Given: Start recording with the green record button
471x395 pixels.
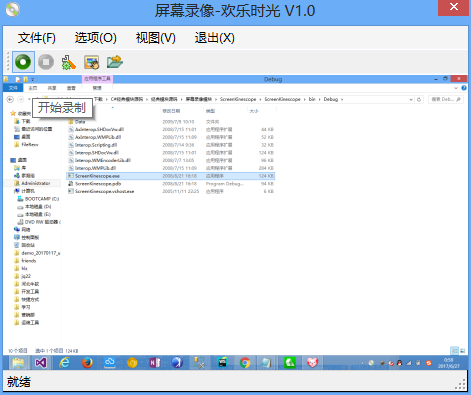Looking at the screenshot, I should (x=23, y=62).
